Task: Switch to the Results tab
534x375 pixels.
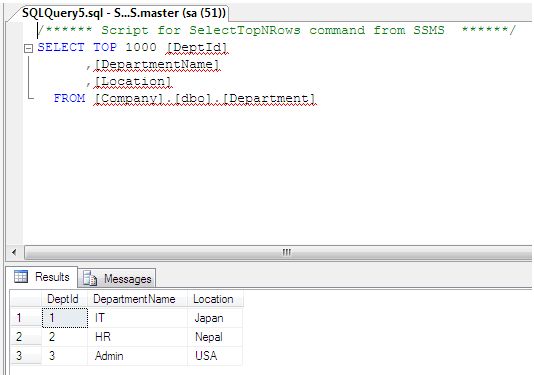Action: [42, 277]
